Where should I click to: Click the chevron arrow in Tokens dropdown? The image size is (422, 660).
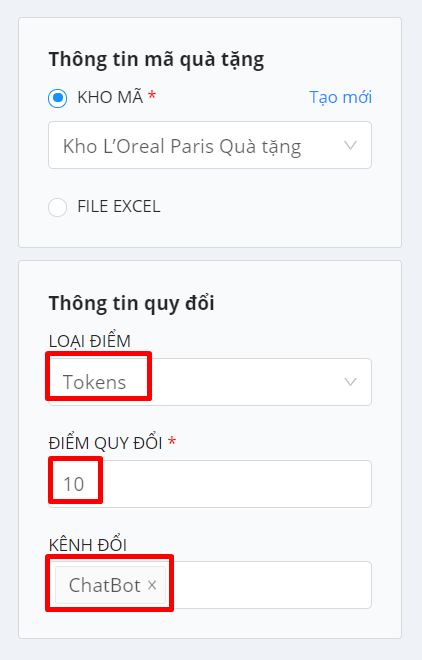click(x=350, y=382)
